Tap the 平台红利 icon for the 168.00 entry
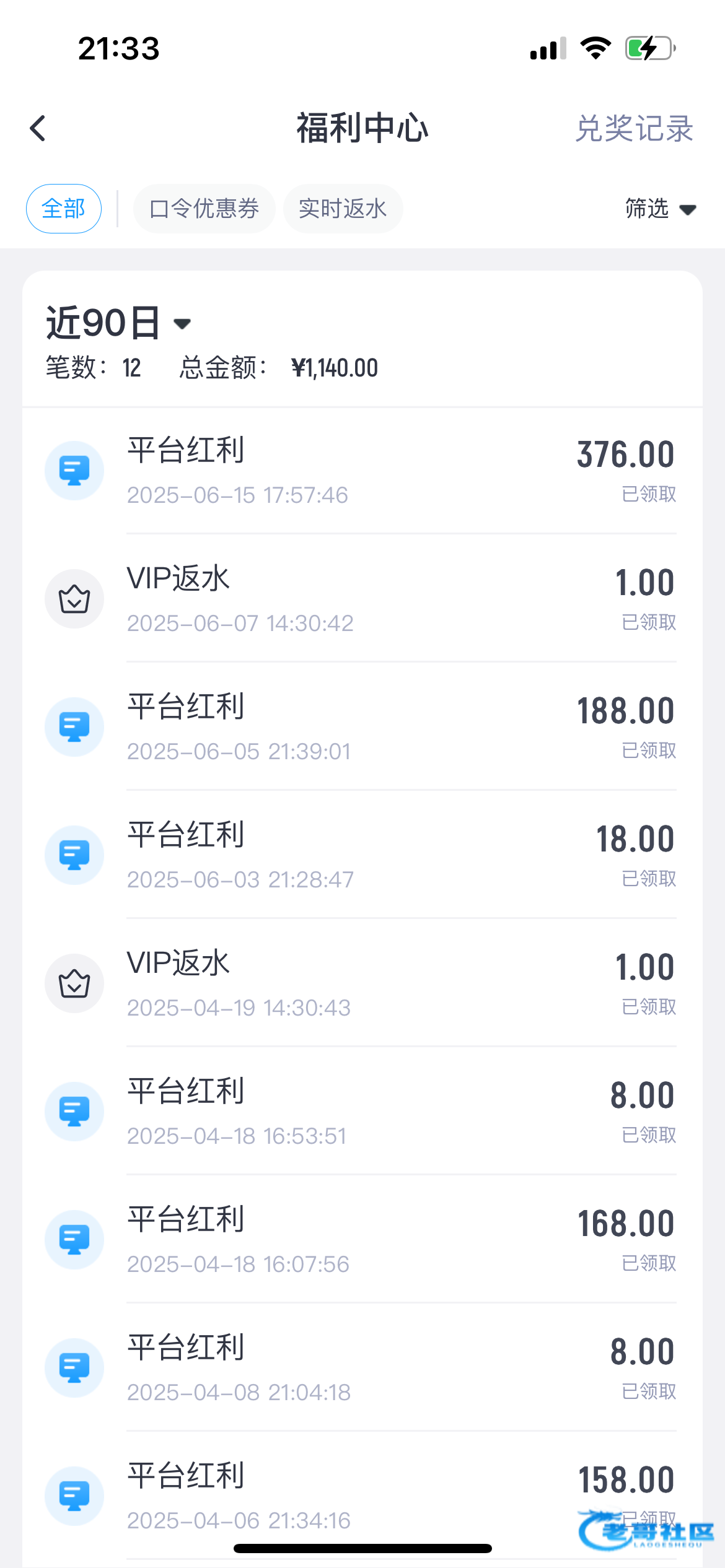This screenshot has height=1568, width=725. 74,1240
